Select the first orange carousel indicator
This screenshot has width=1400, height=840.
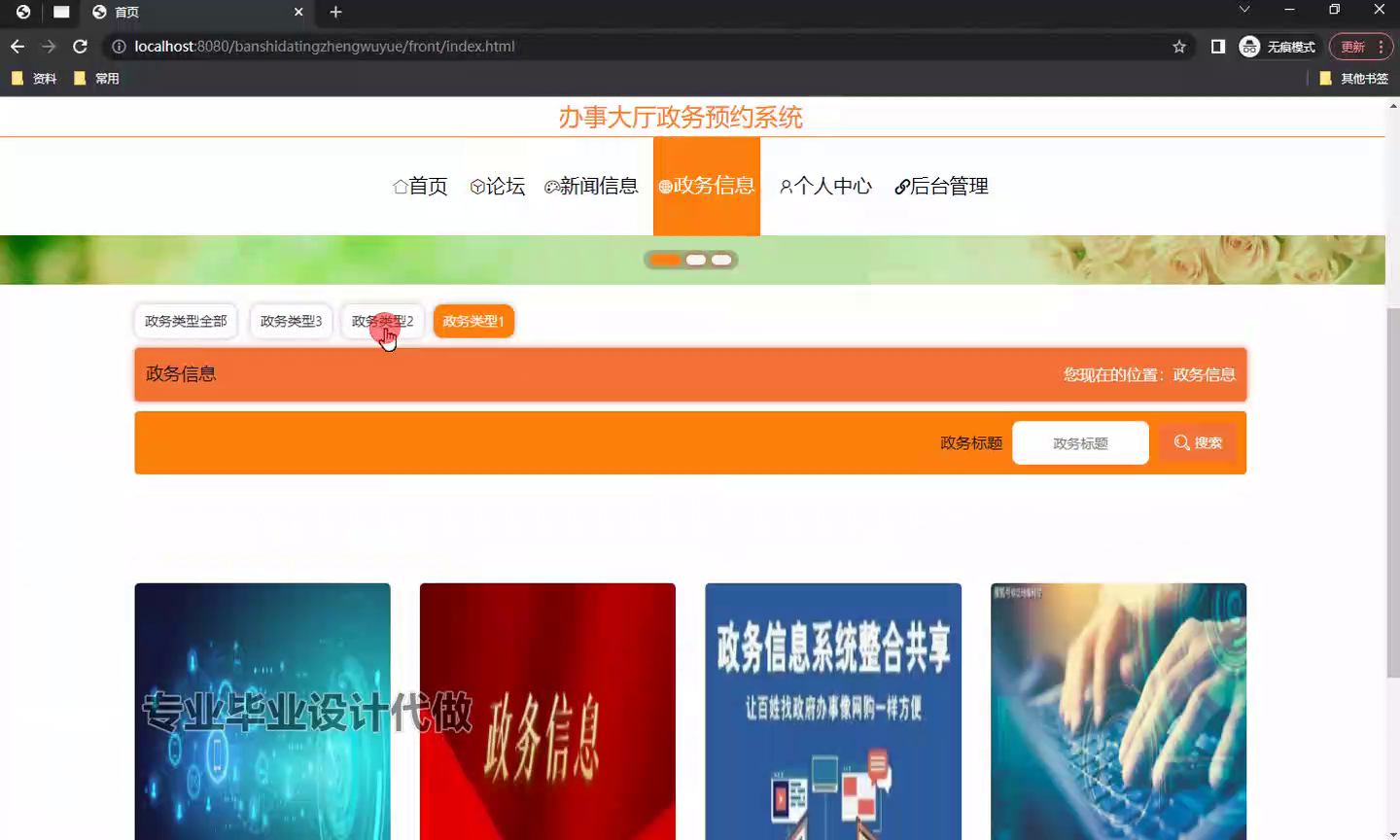[665, 260]
